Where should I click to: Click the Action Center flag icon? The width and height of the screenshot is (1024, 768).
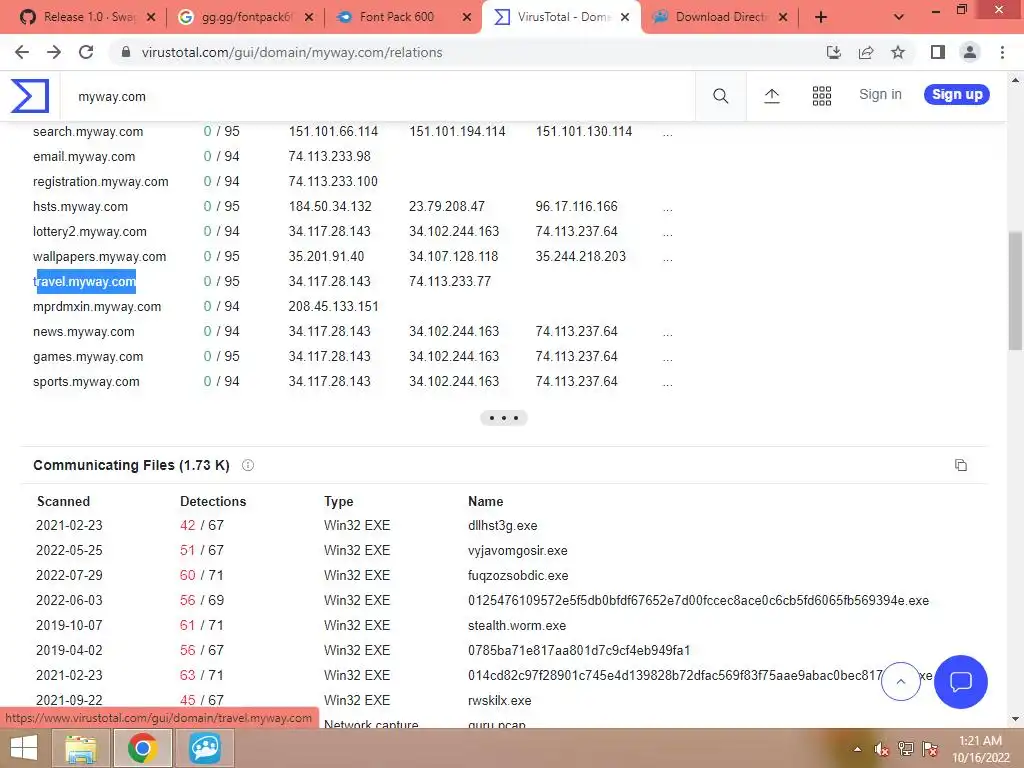930,749
